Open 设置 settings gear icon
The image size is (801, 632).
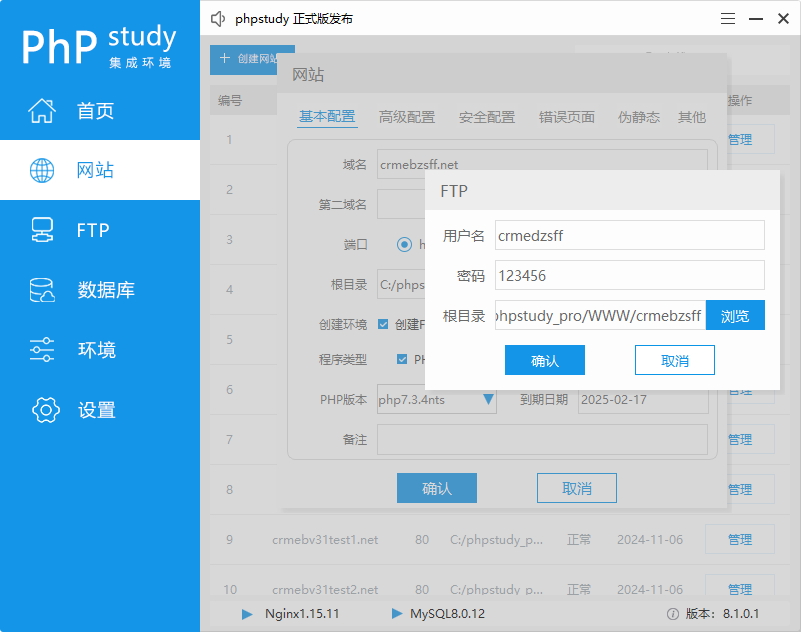click(x=46, y=410)
